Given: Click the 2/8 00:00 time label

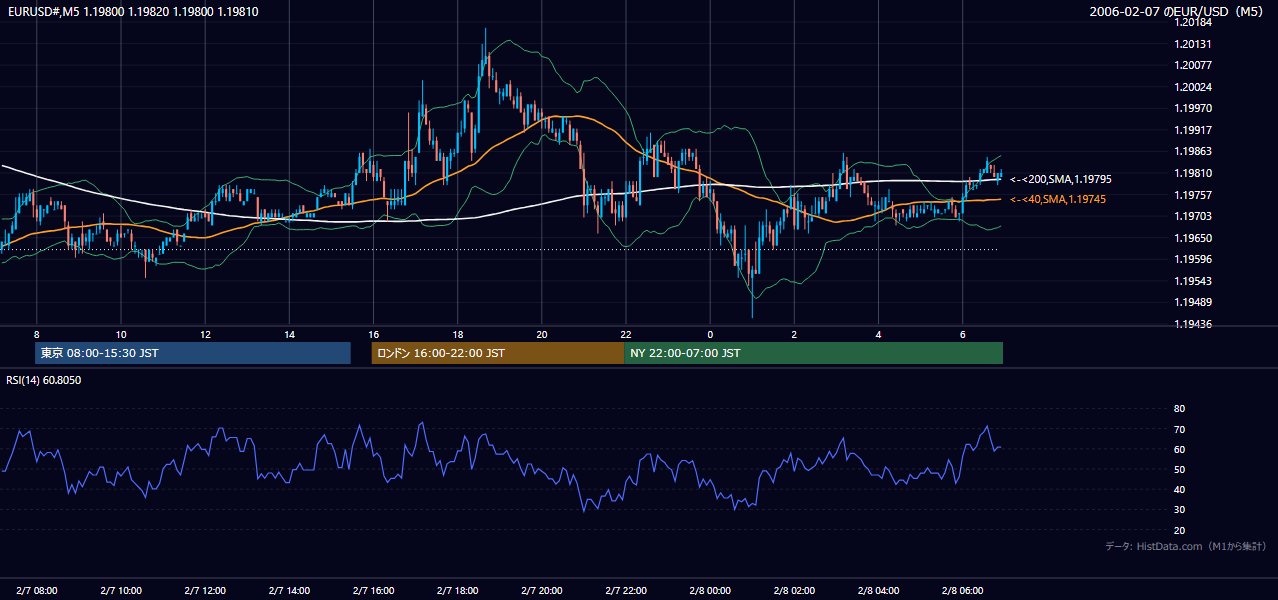Looking at the screenshot, I should coord(710,590).
